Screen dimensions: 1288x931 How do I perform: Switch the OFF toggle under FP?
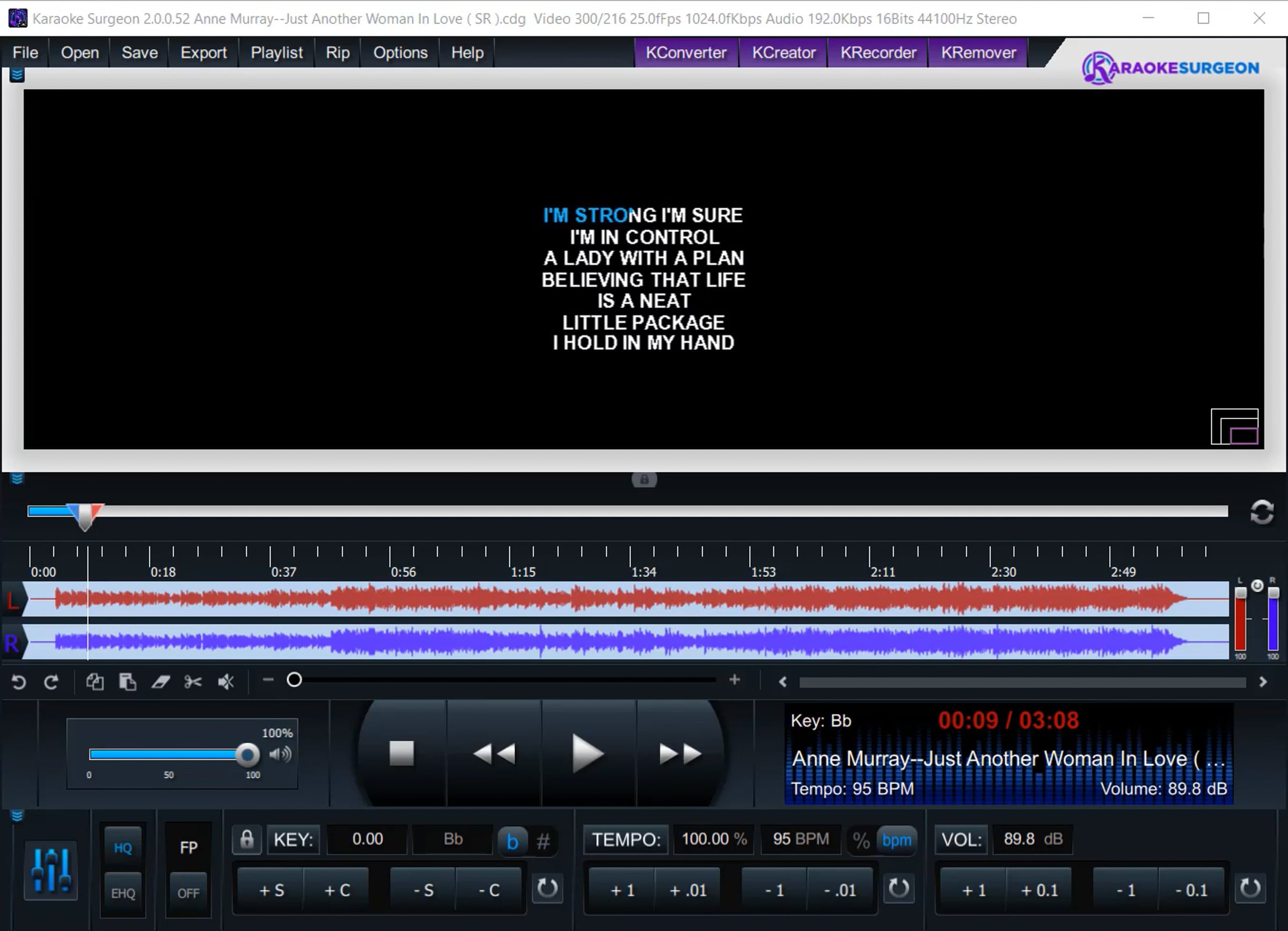[188, 893]
